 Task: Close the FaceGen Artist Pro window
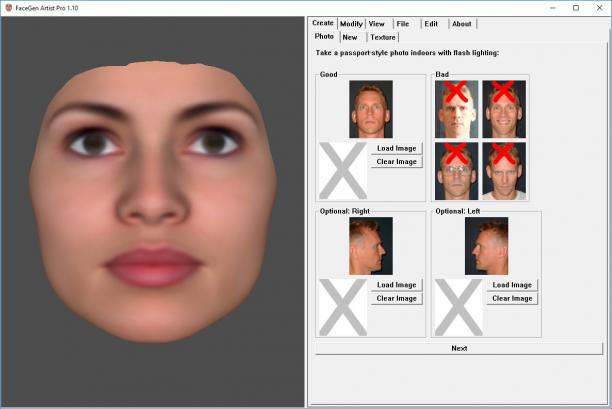point(600,8)
